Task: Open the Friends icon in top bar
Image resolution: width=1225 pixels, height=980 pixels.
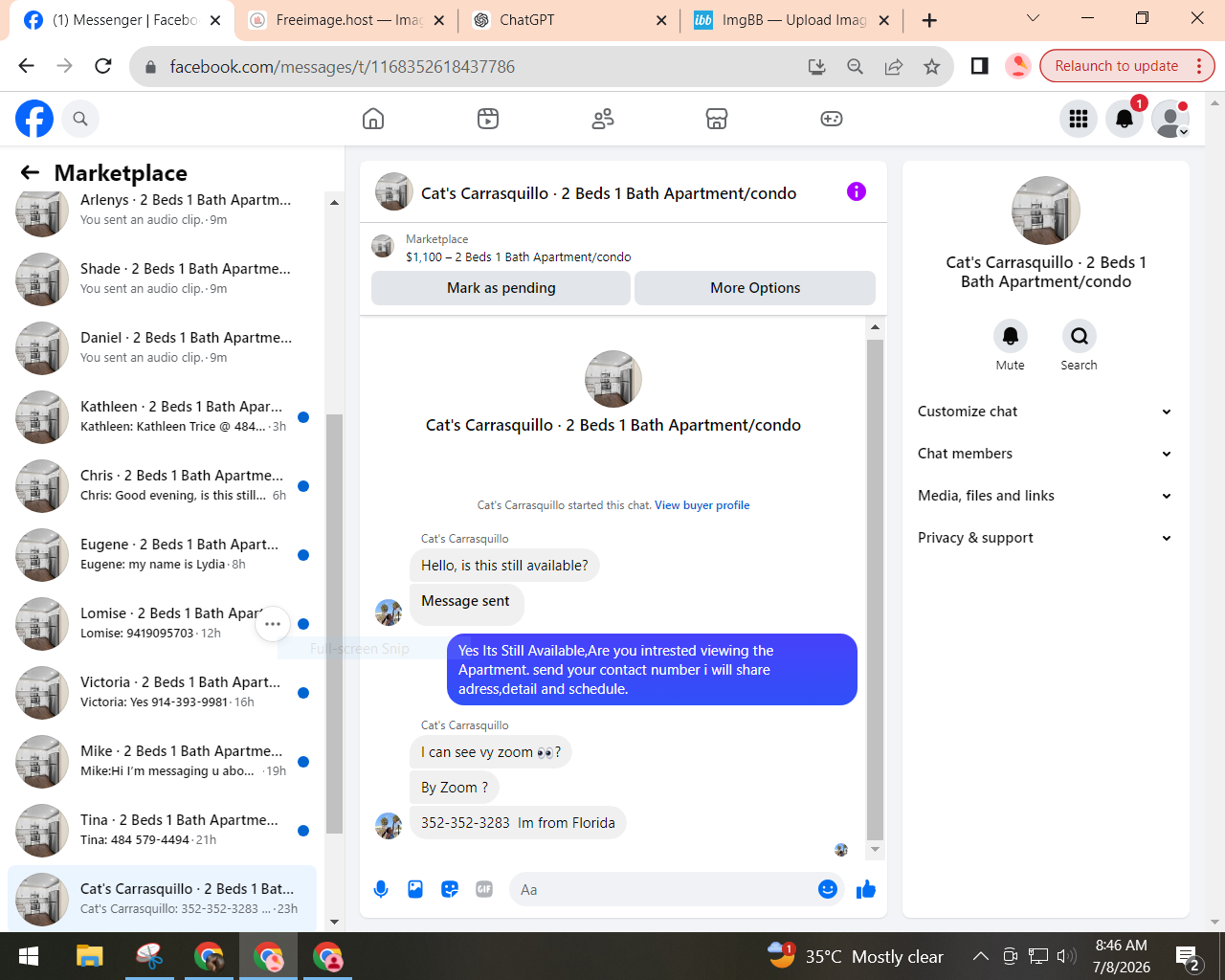Action: [x=603, y=119]
